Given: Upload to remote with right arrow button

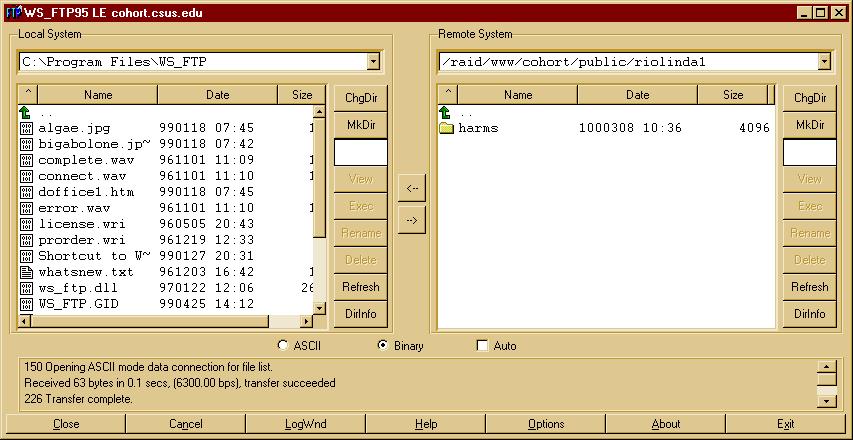Looking at the screenshot, I should pyautogui.click(x=412, y=220).
